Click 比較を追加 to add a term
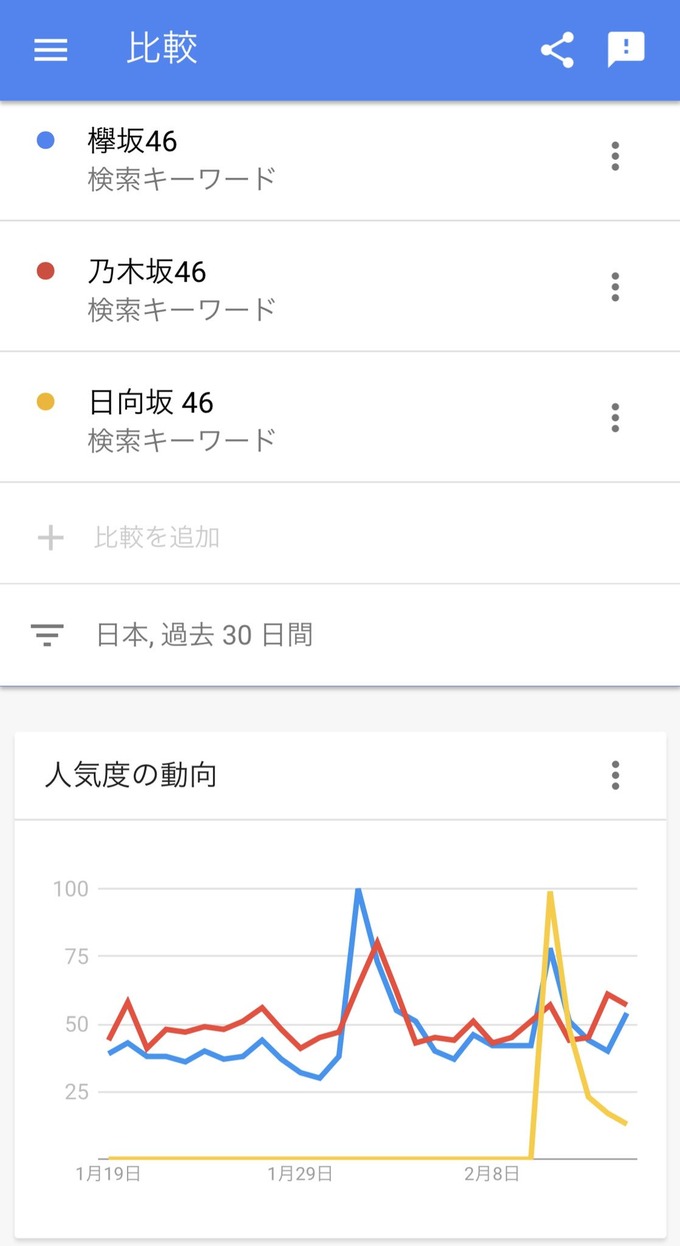680x1246 pixels. coord(157,538)
